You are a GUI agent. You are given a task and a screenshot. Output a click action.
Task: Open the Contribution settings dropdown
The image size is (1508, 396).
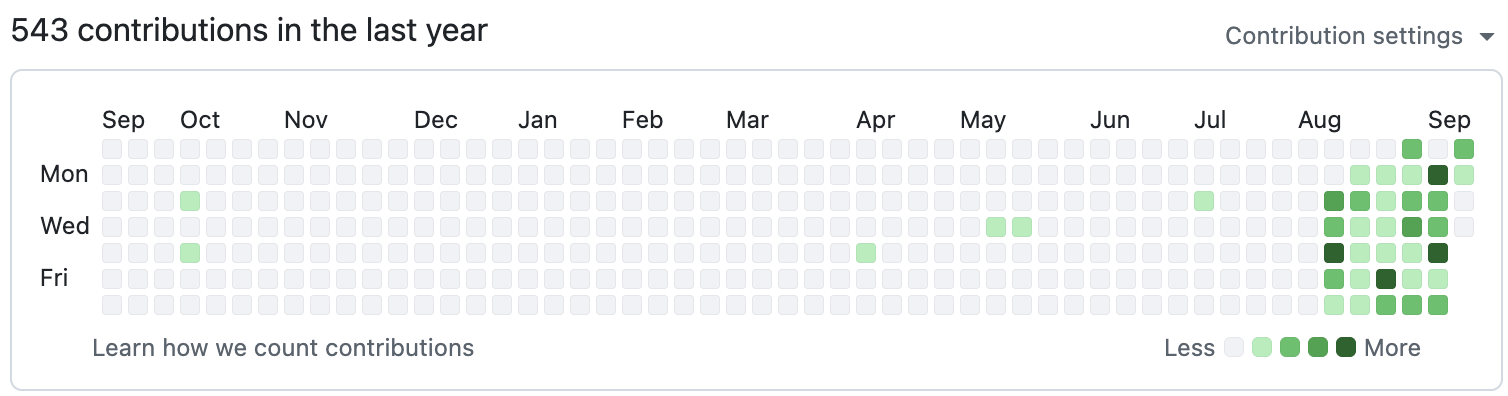coord(1358,37)
